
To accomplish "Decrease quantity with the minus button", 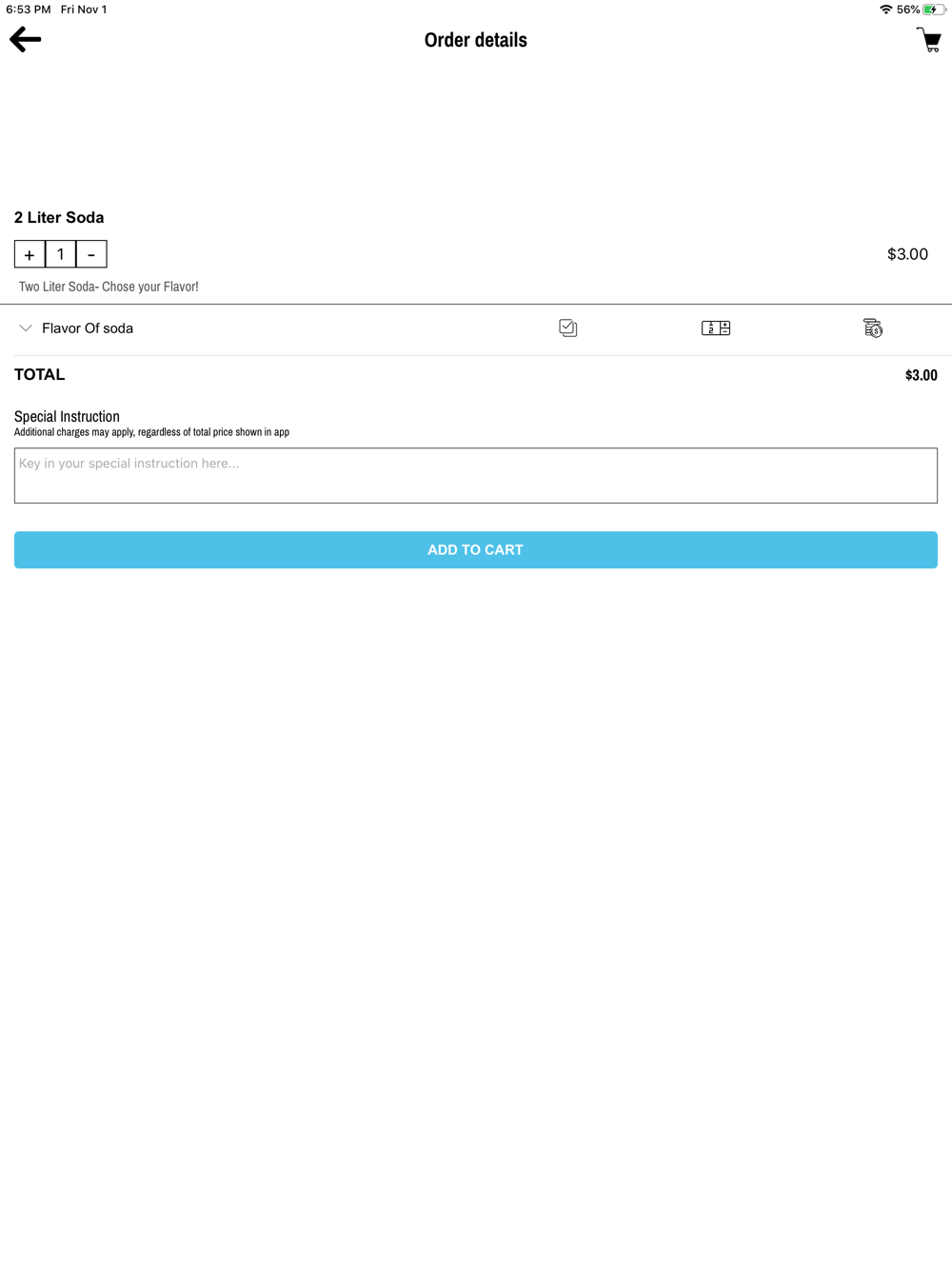I will [91, 254].
